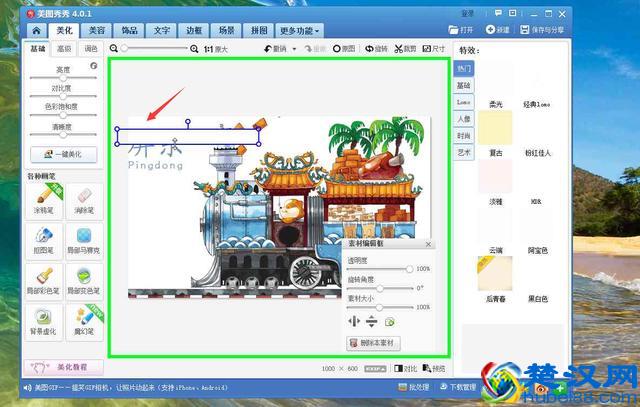Select the 魔幻笔 magic pen tool
This screenshot has height=407, width=640.
(84, 319)
